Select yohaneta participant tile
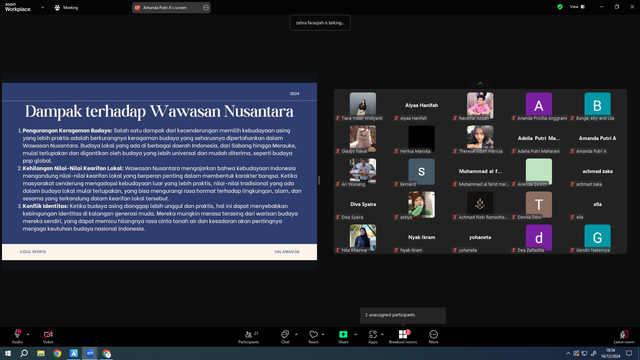 [480, 238]
